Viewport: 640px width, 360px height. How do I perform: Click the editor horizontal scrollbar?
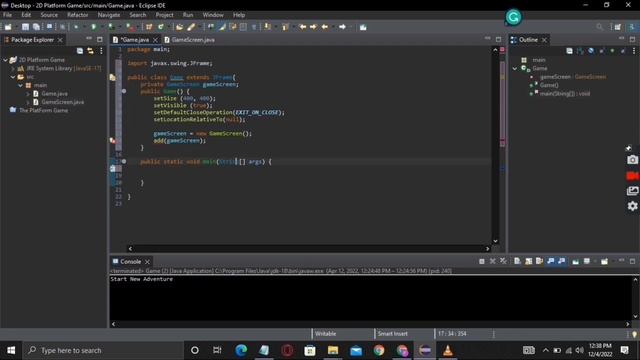click(309, 248)
